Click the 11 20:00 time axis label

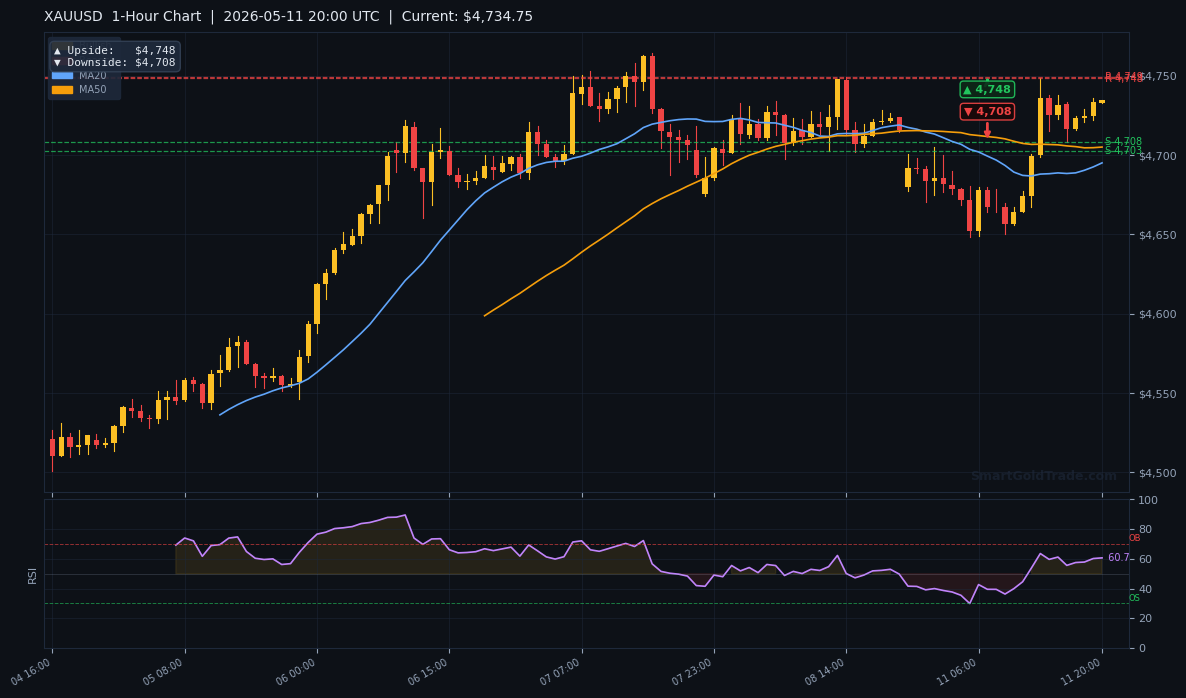click(1082, 671)
